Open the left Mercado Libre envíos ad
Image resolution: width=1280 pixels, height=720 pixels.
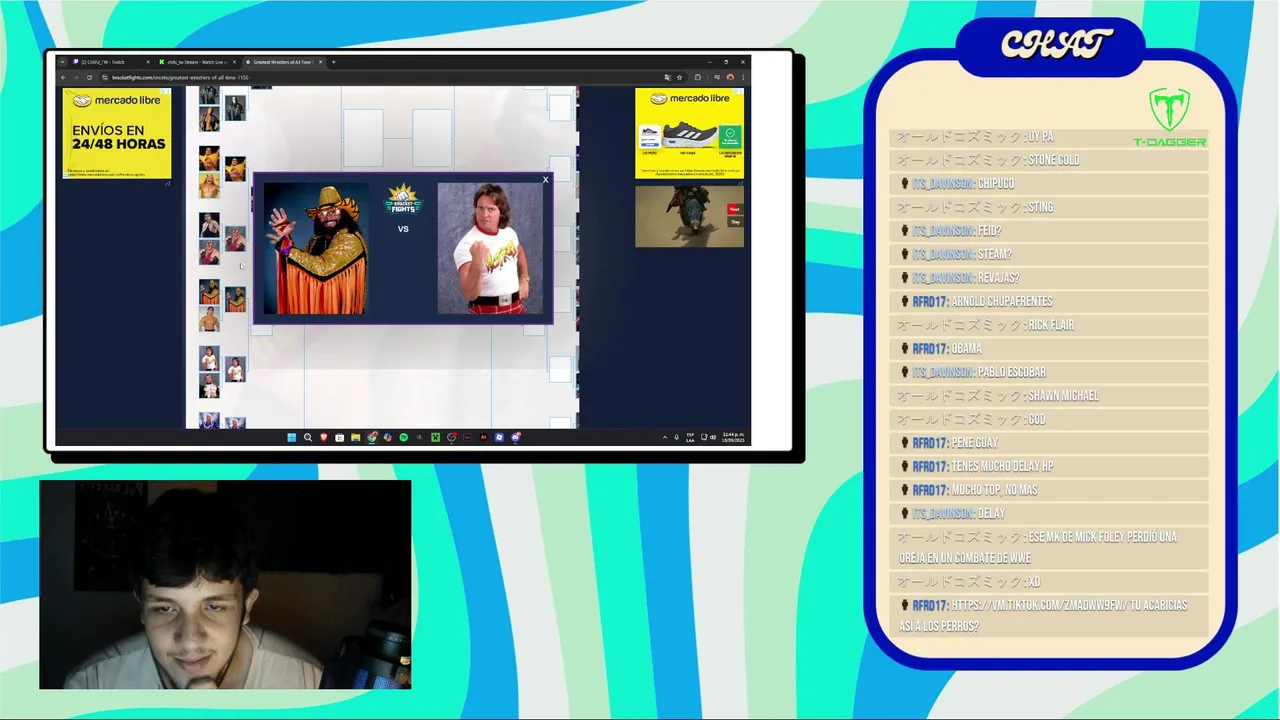pos(117,134)
